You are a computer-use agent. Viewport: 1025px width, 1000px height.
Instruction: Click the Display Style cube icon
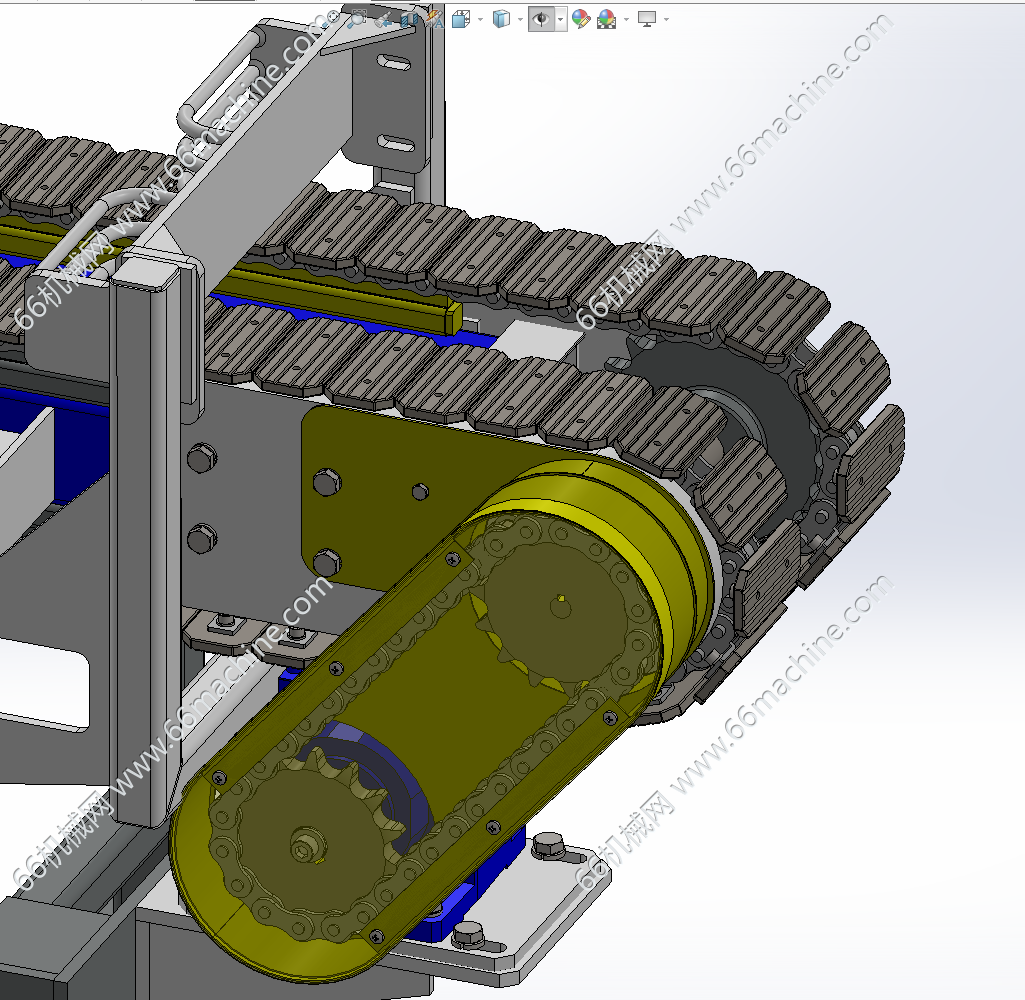coord(502,19)
